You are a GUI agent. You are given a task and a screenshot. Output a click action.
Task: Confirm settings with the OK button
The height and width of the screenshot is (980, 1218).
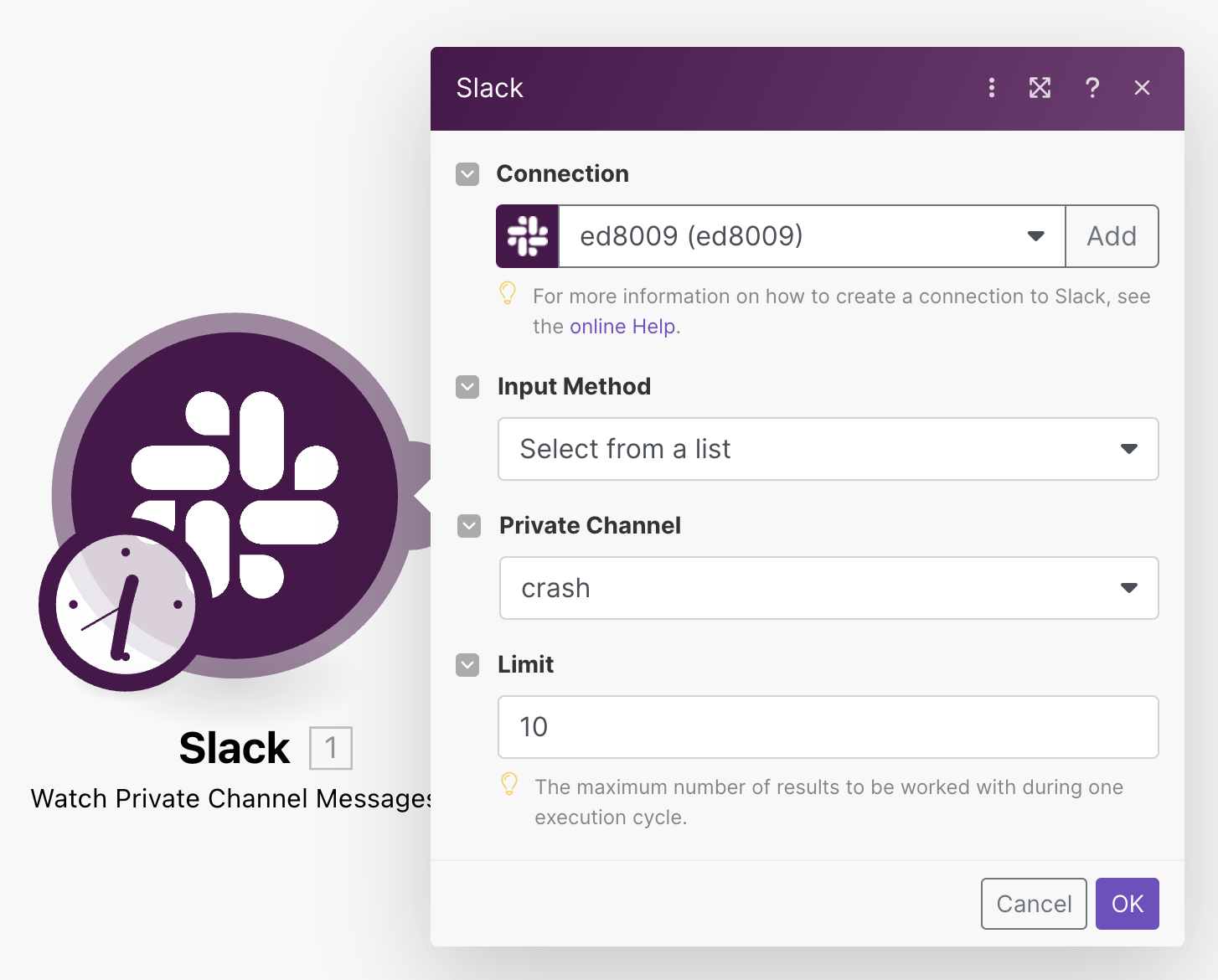coord(1127,904)
